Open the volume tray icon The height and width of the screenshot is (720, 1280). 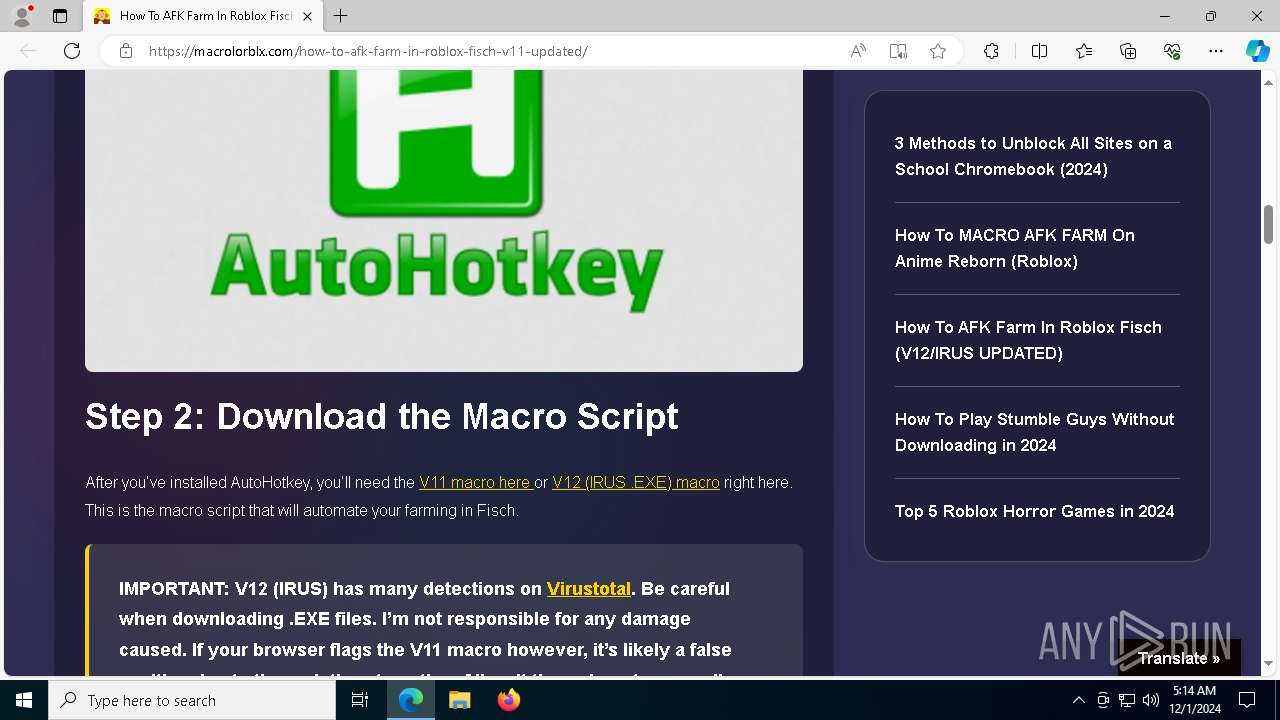point(1151,700)
